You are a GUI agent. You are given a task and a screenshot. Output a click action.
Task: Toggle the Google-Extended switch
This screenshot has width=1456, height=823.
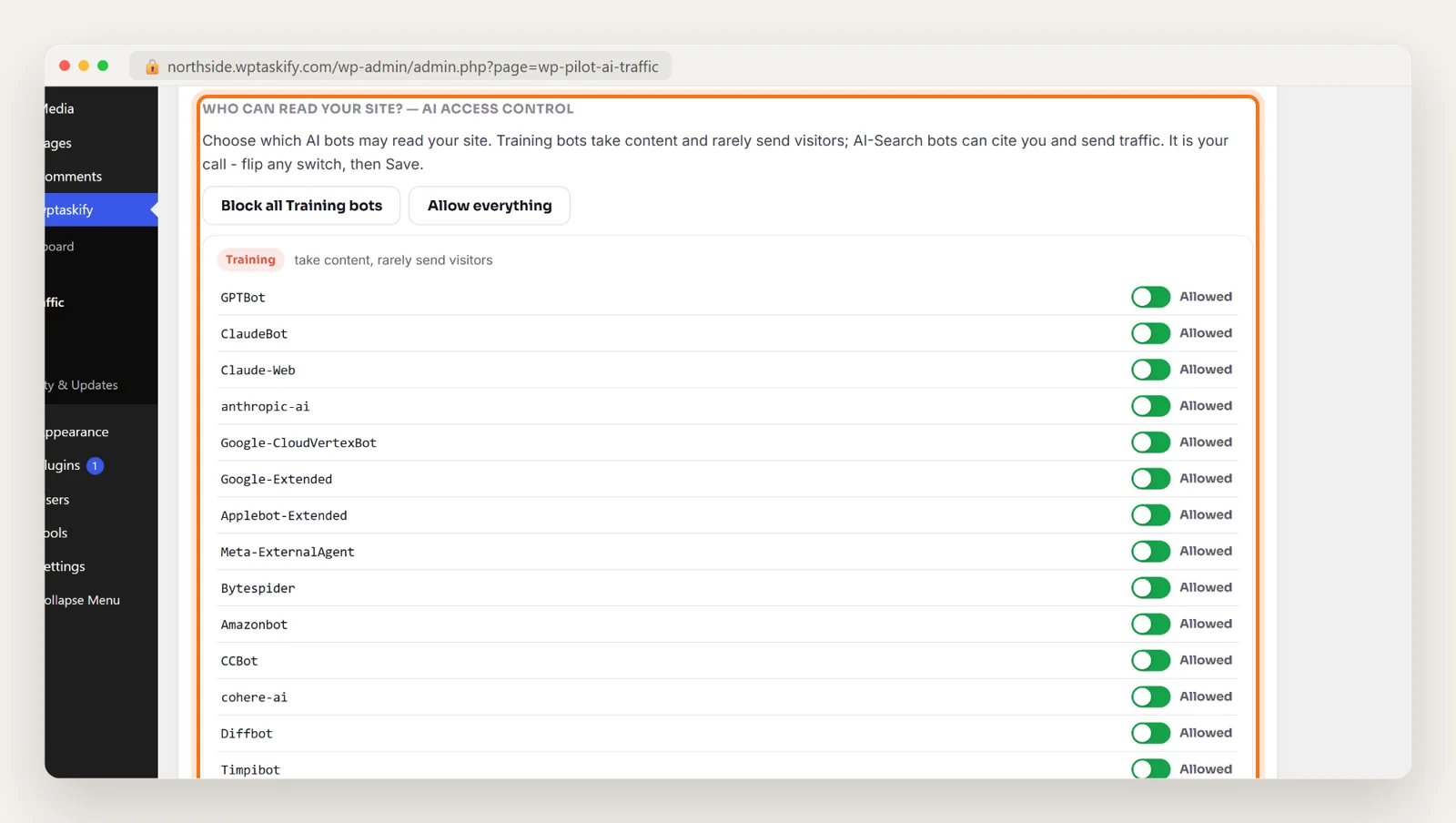click(x=1150, y=479)
